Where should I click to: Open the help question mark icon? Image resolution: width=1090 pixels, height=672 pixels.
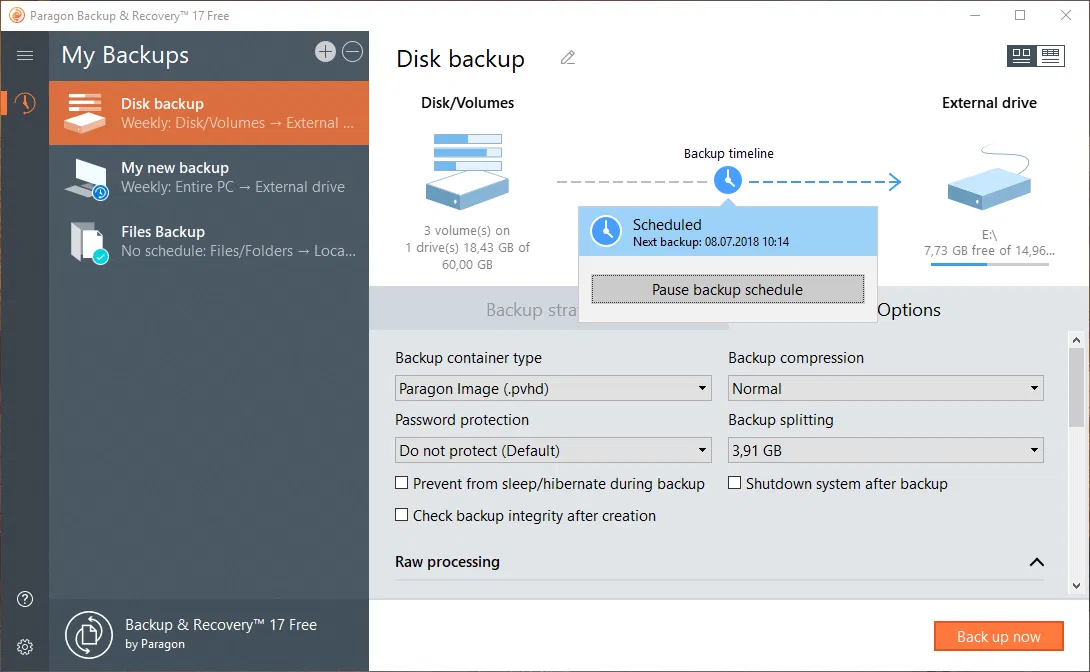click(x=25, y=599)
